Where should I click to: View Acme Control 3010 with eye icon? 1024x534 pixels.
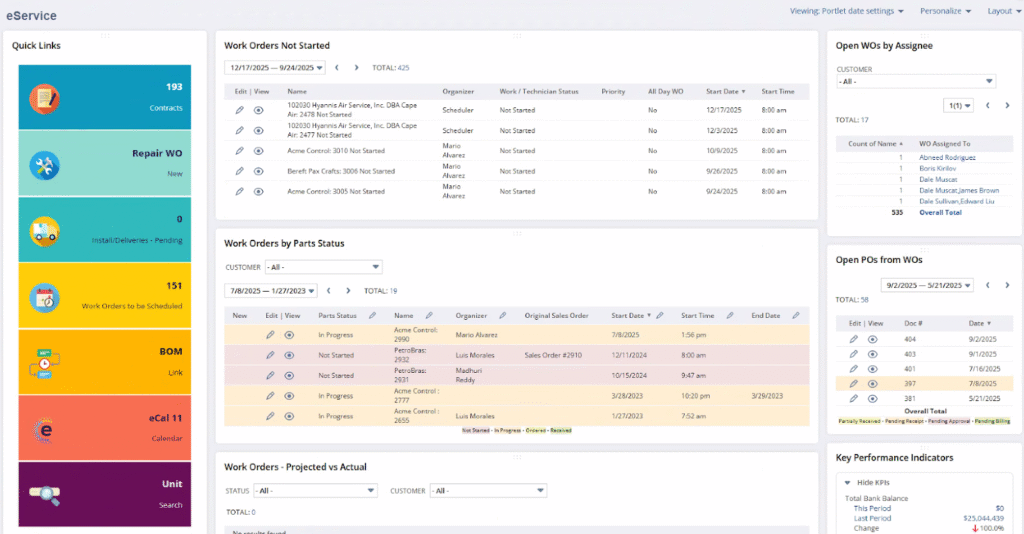pyautogui.click(x=258, y=151)
